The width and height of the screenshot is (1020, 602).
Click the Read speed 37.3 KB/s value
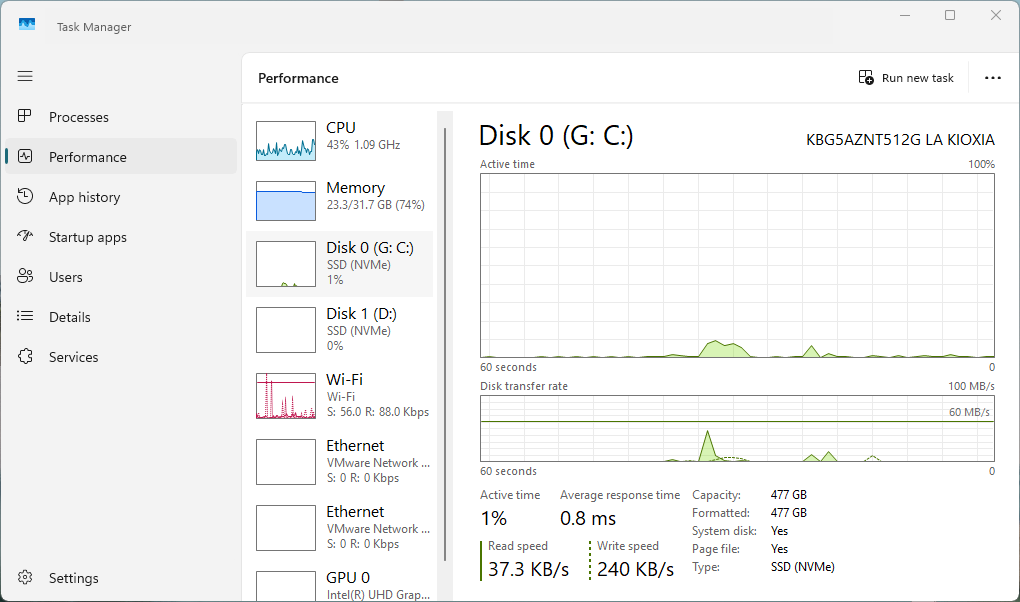pyautogui.click(x=528, y=569)
